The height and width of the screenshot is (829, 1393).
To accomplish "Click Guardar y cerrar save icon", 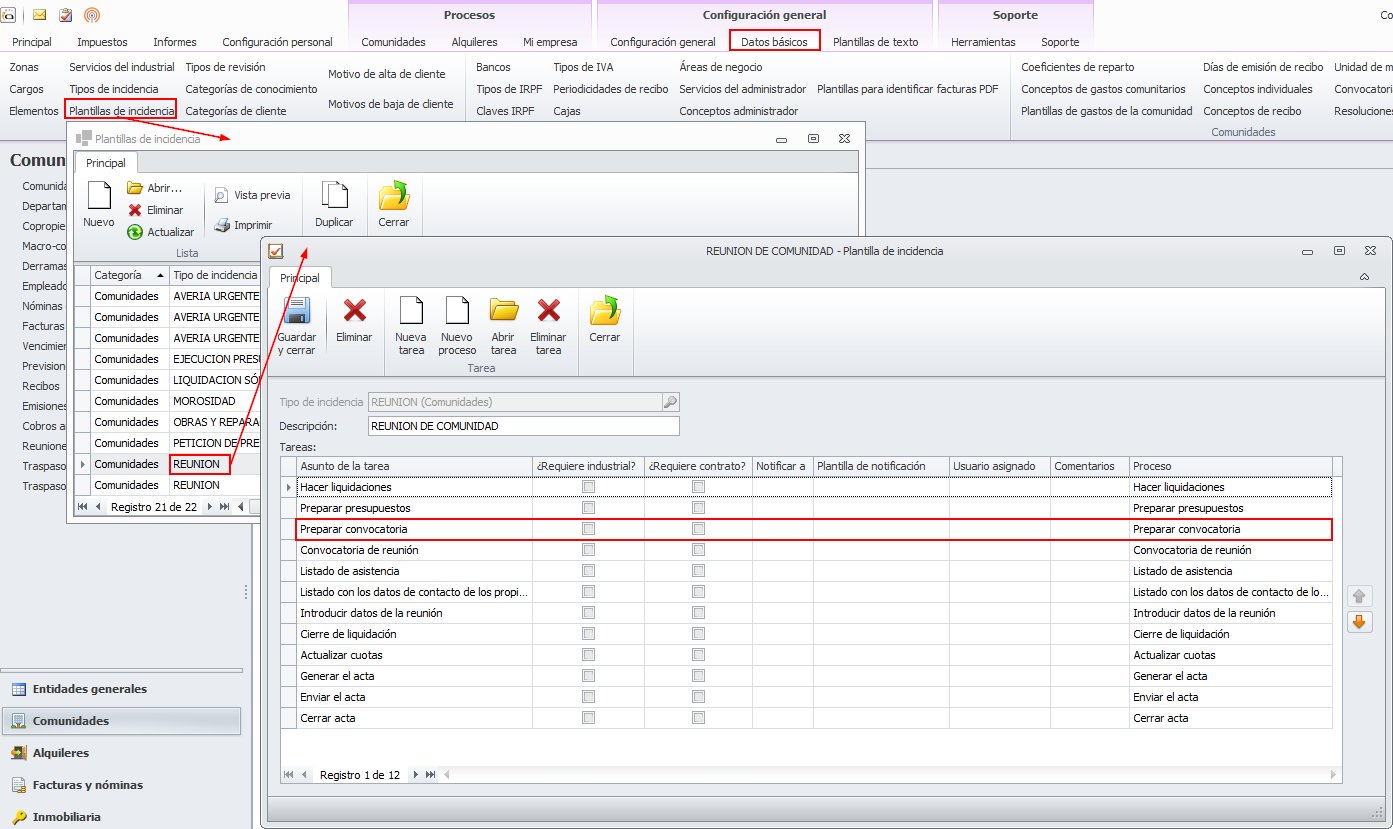I will pyautogui.click(x=296, y=312).
